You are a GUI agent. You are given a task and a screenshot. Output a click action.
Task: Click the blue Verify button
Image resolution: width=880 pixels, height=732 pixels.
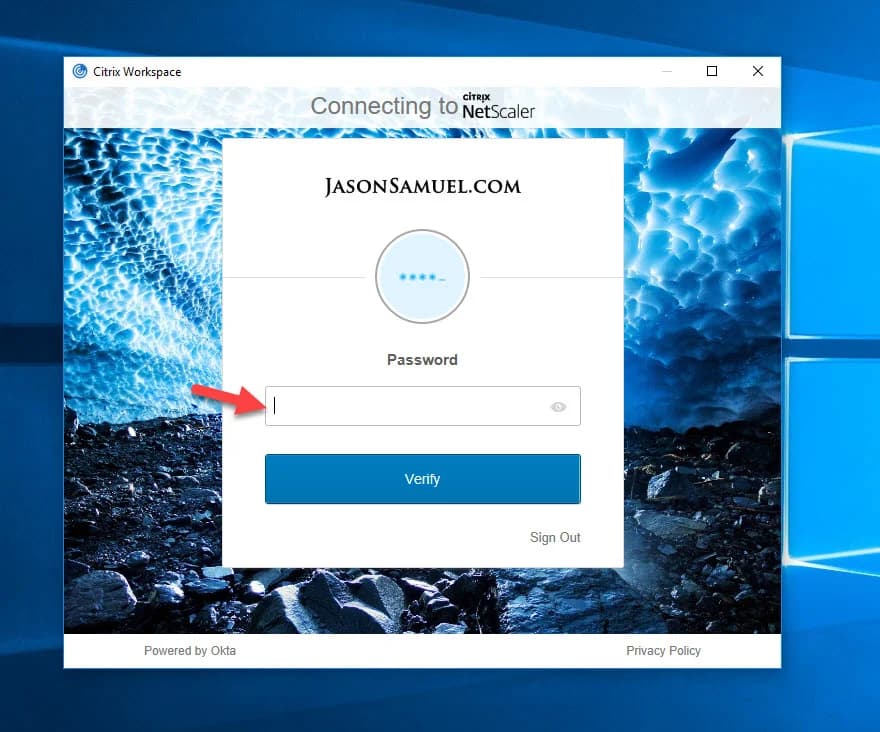423,479
